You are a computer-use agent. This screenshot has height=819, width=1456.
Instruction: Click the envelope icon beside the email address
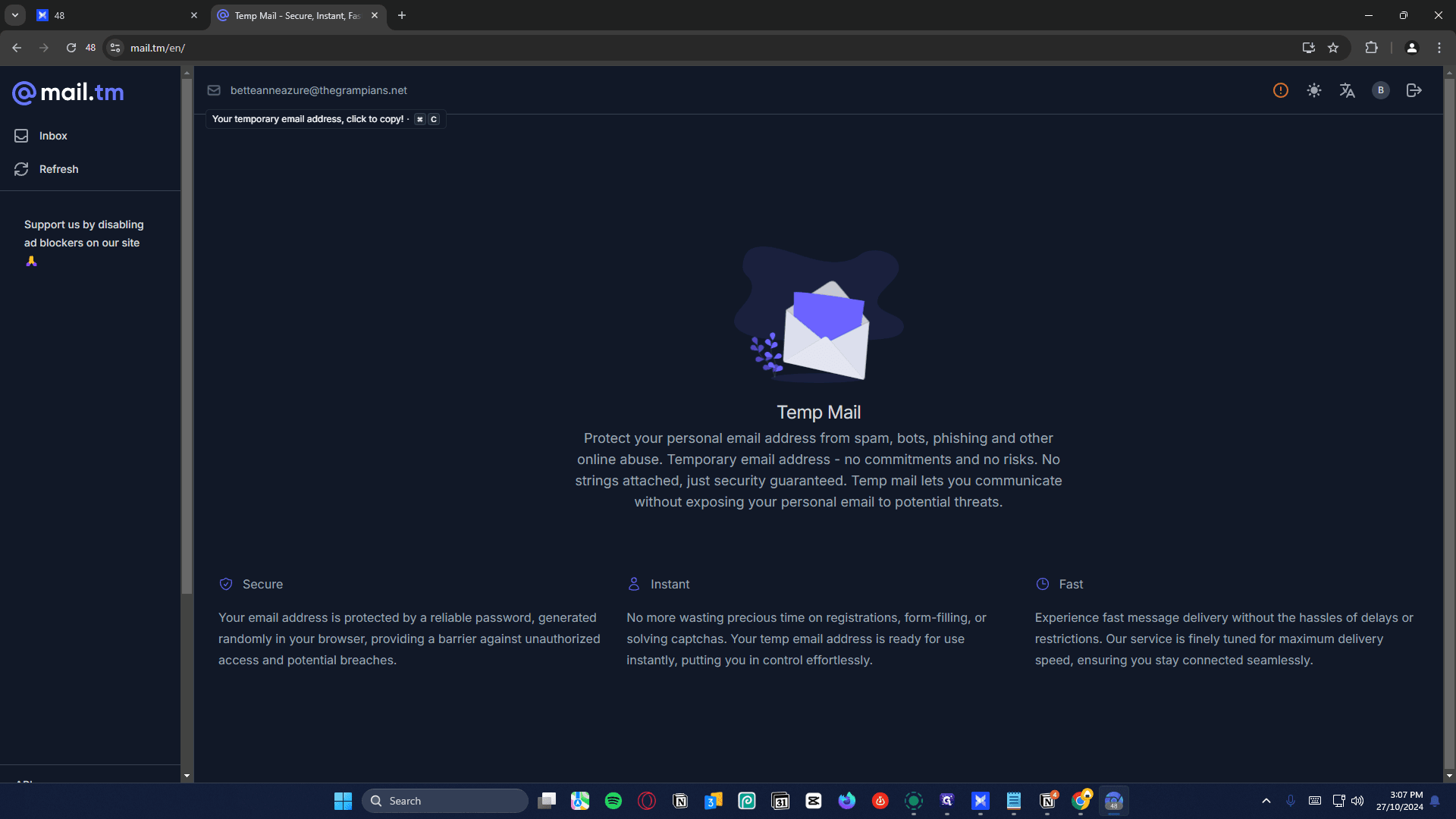214,90
